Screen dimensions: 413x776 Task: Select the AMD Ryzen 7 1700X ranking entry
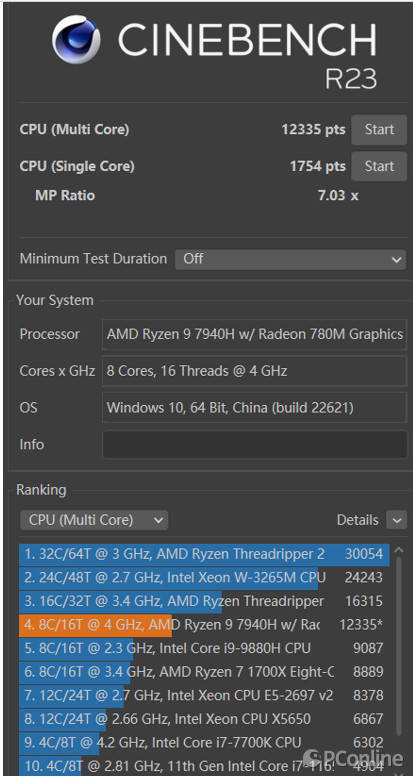point(204,672)
